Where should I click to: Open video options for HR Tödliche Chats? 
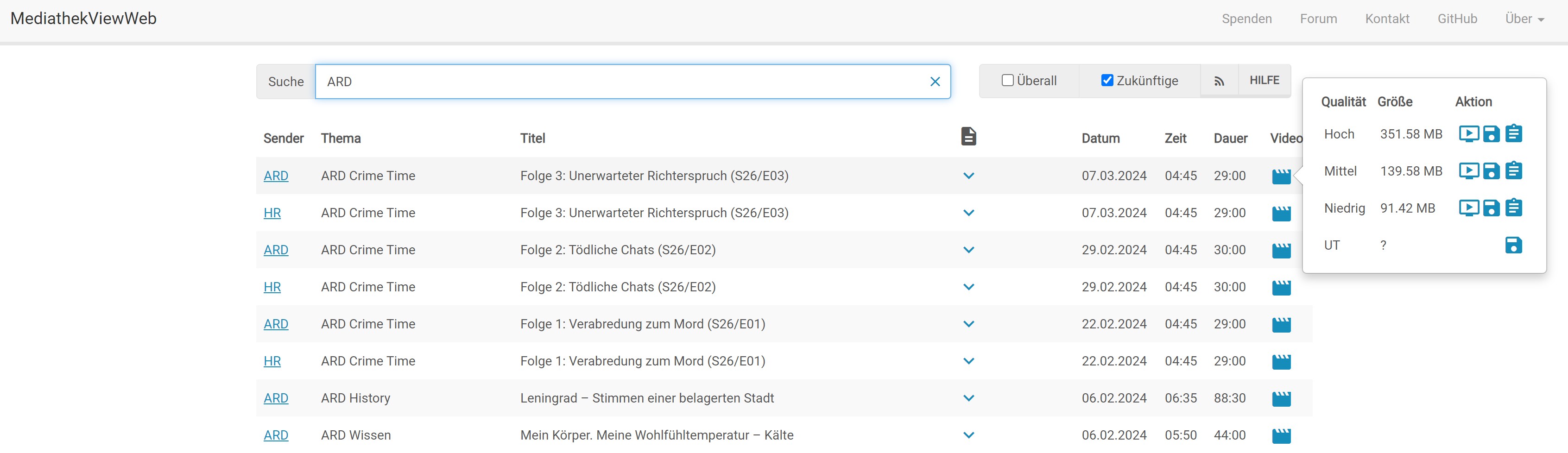pos(1281,288)
